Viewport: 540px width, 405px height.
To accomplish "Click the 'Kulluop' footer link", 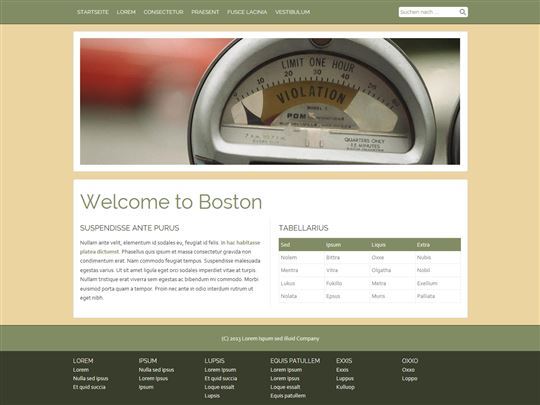I will [x=345, y=387].
